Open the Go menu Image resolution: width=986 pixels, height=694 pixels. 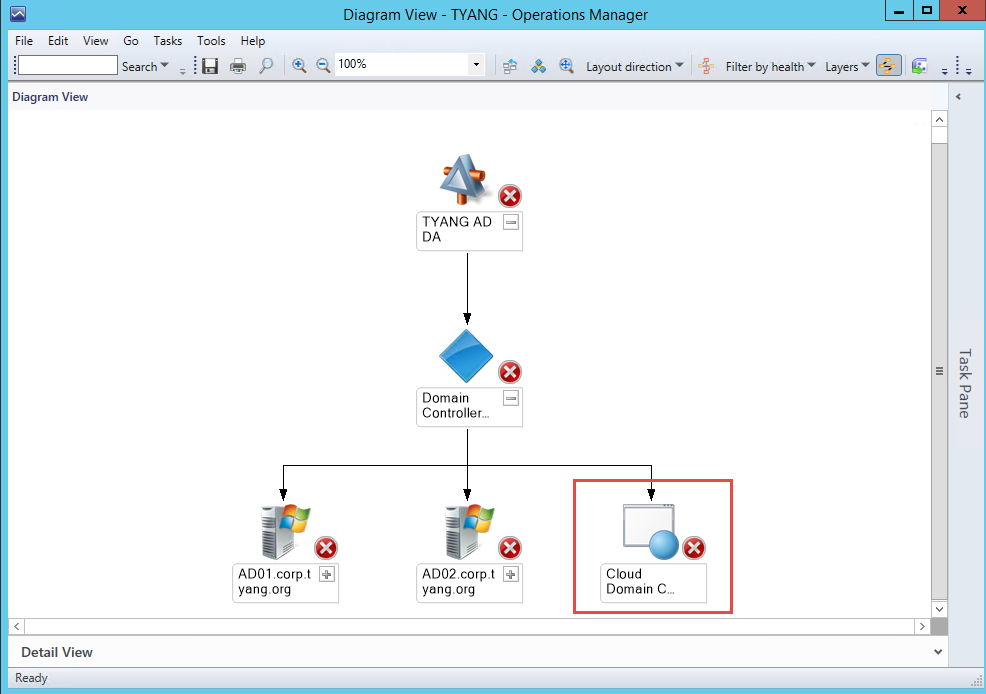[131, 41]
